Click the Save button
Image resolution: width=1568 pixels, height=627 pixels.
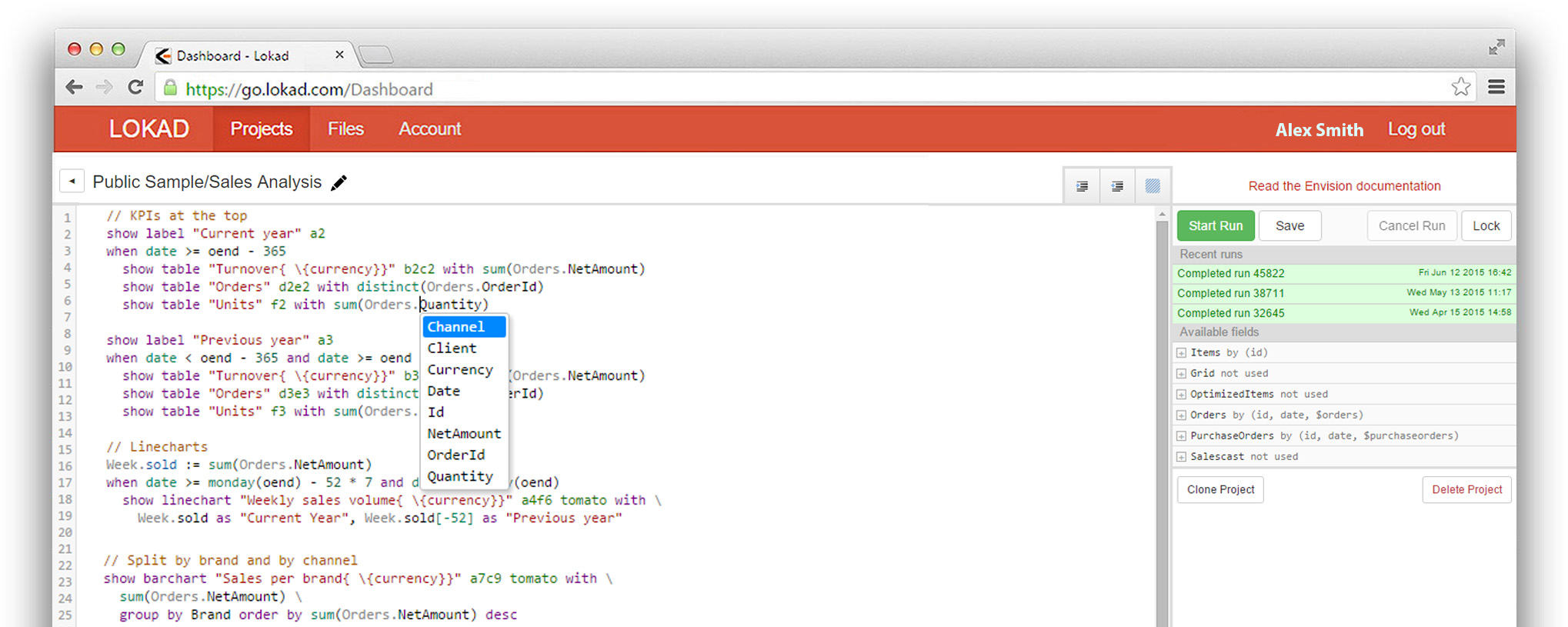pyautogui.click(x=1289, y=225)
